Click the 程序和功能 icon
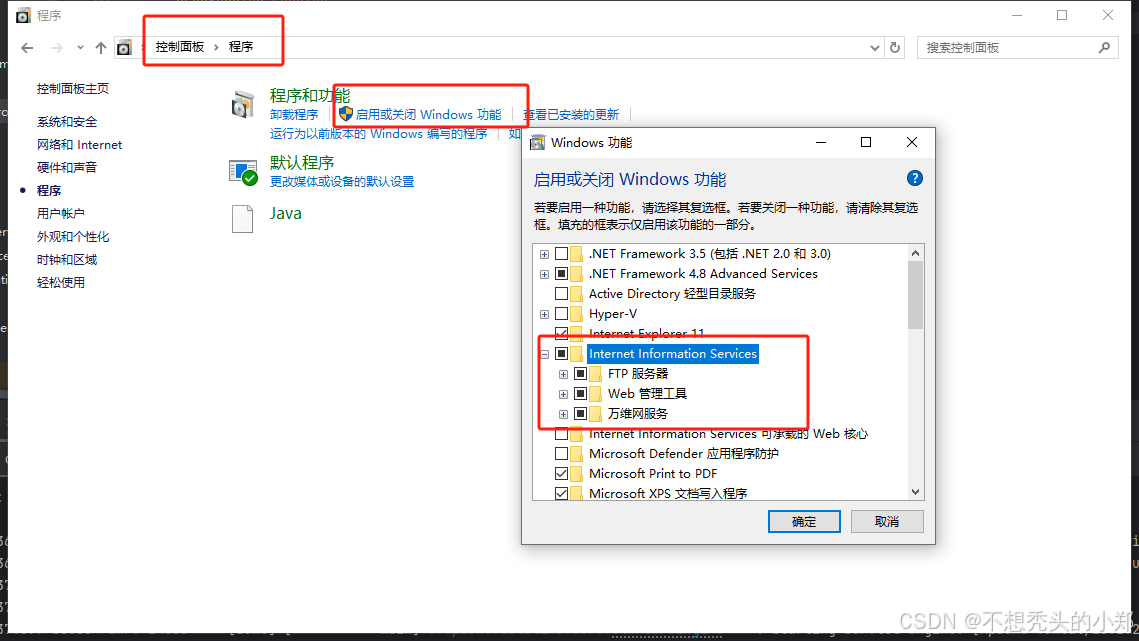The width and height of the screenshot is (1139, 641). [x=243, y=105]
